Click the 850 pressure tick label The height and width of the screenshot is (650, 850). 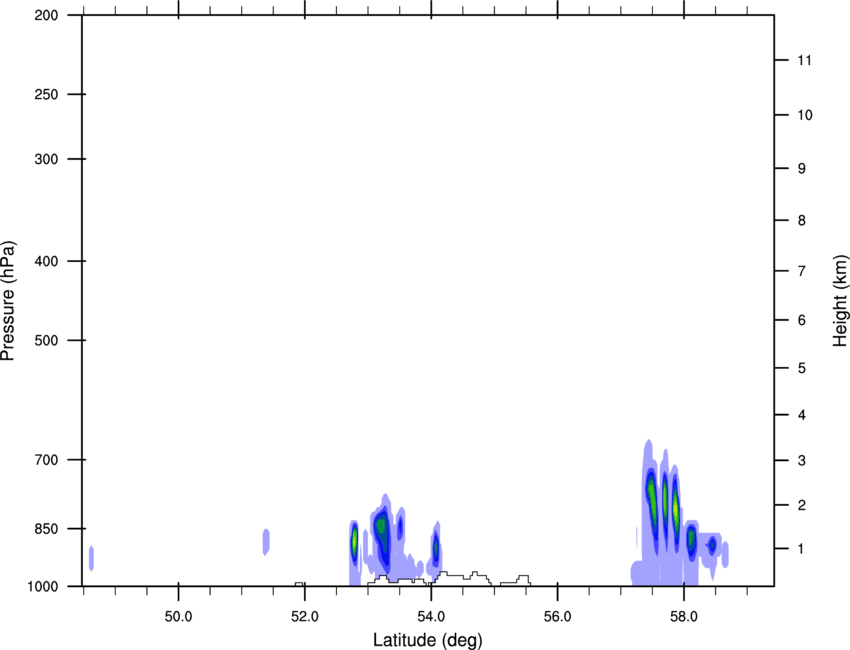pos(46,529)
